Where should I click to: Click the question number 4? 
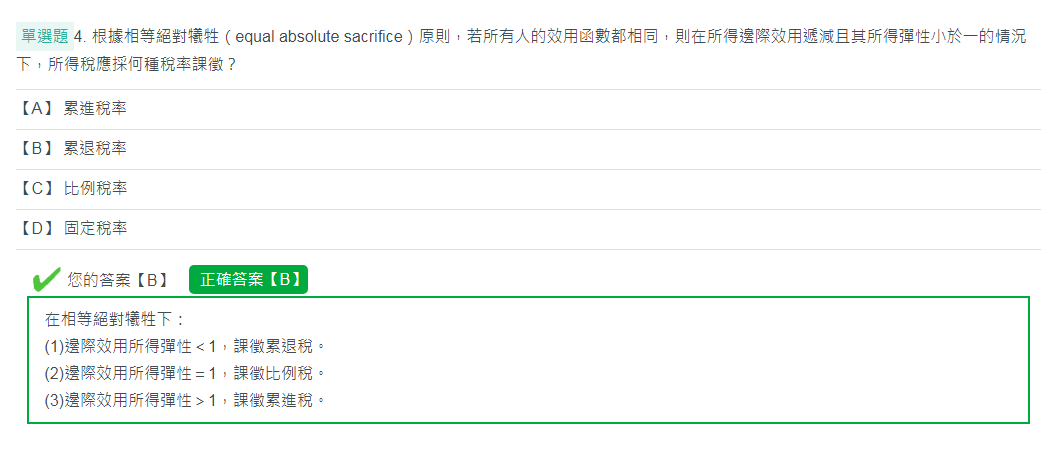point(81,37)
